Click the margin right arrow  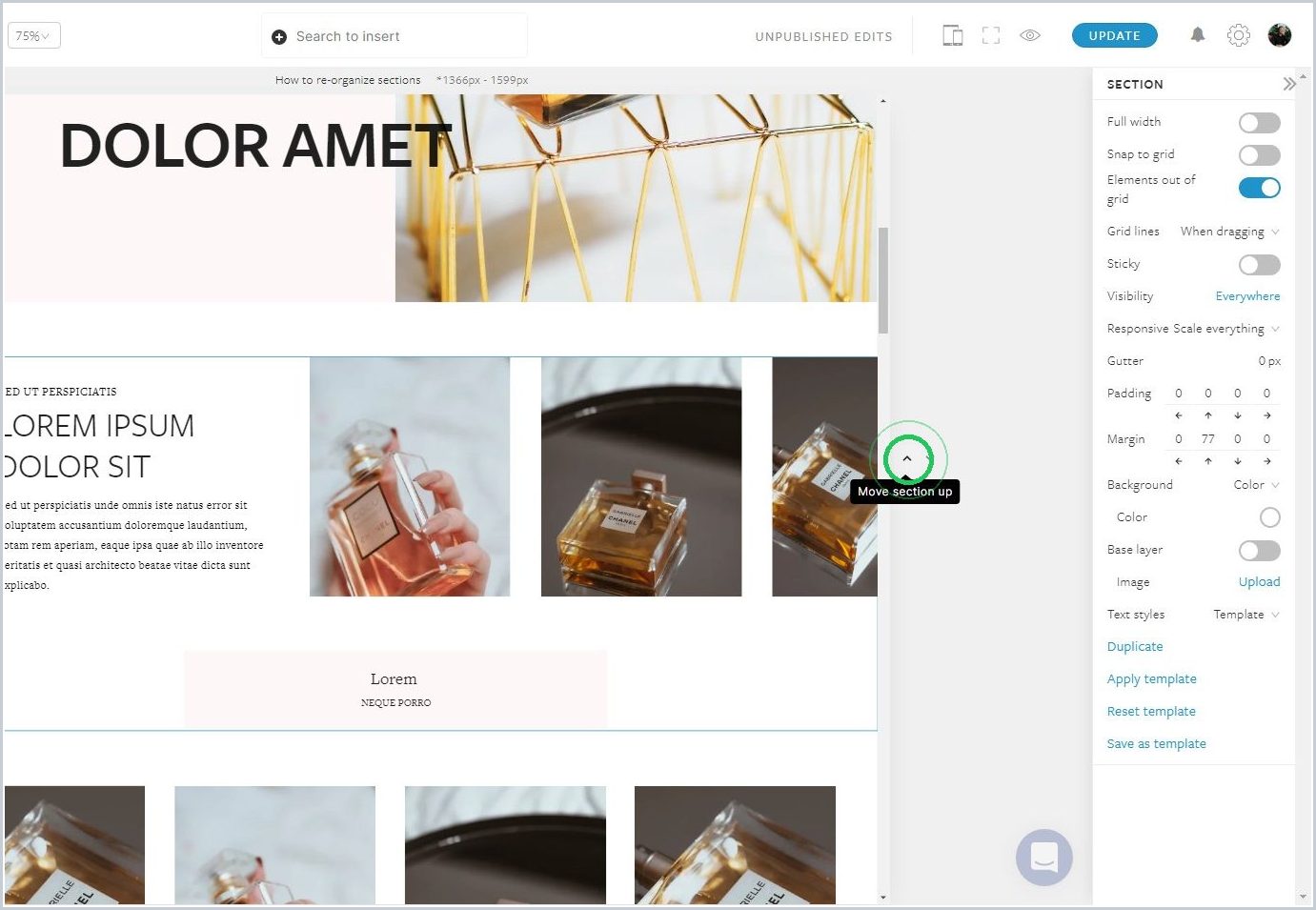tap(1266, 461)
